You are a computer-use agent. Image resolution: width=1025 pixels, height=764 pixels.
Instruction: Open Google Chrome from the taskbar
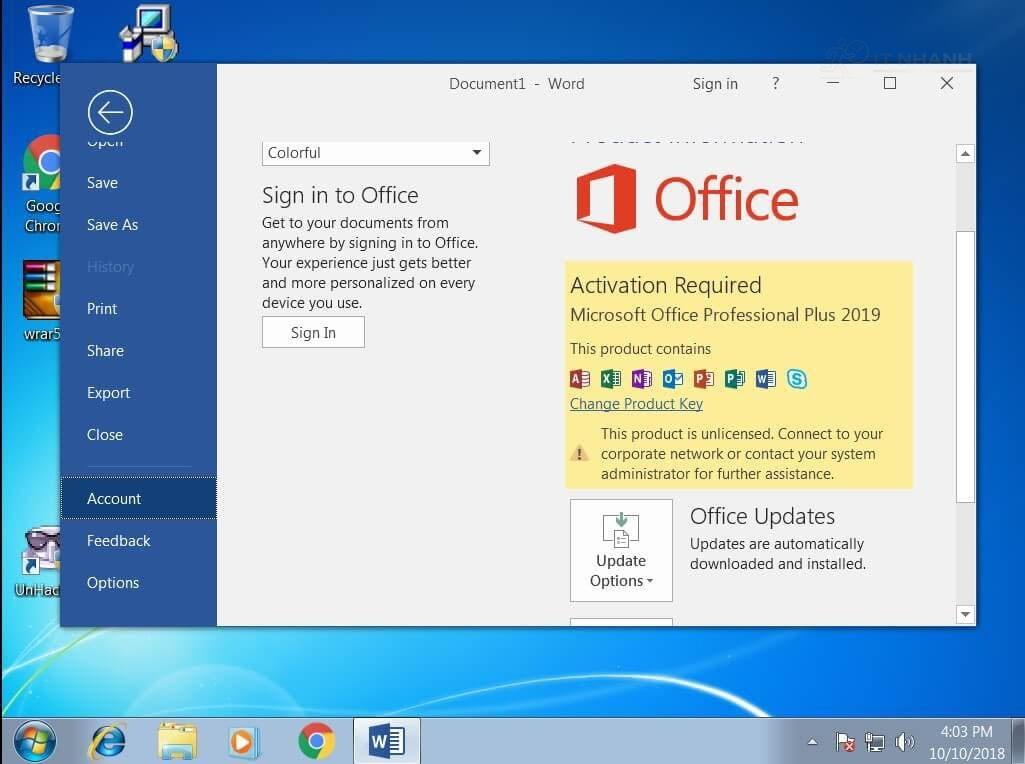316,741
